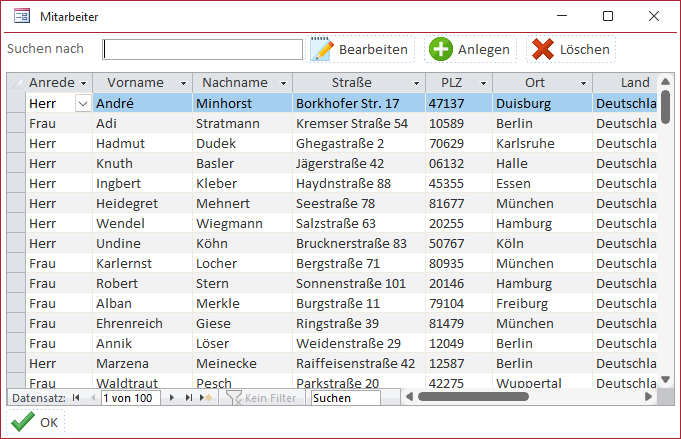Click the Kein Filter funnel indicator
681x439 pixels.
pos(261,398)
